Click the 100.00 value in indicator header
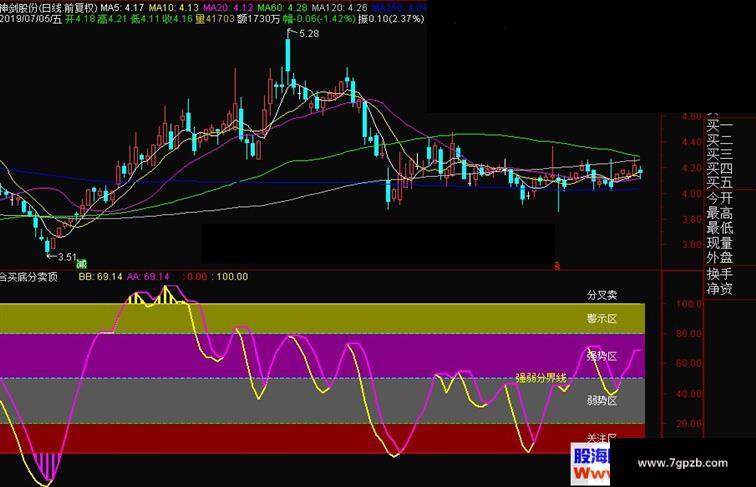The image size is (756, 487). coord(232,277)
